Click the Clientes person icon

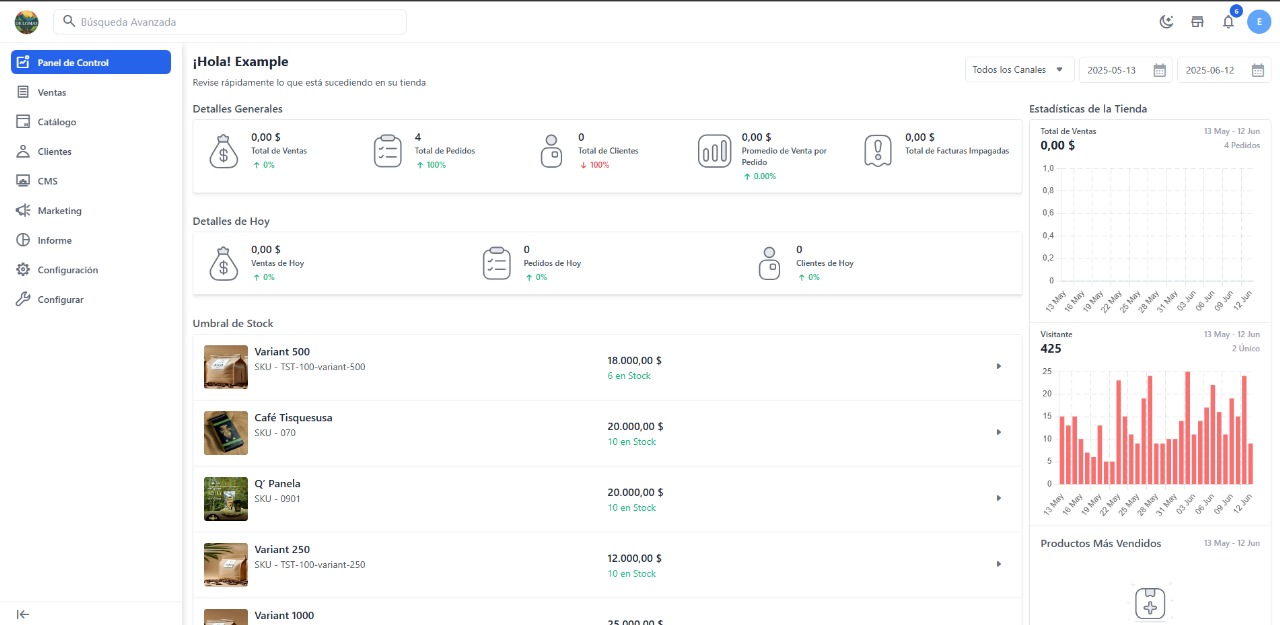(x=22, y=151)
